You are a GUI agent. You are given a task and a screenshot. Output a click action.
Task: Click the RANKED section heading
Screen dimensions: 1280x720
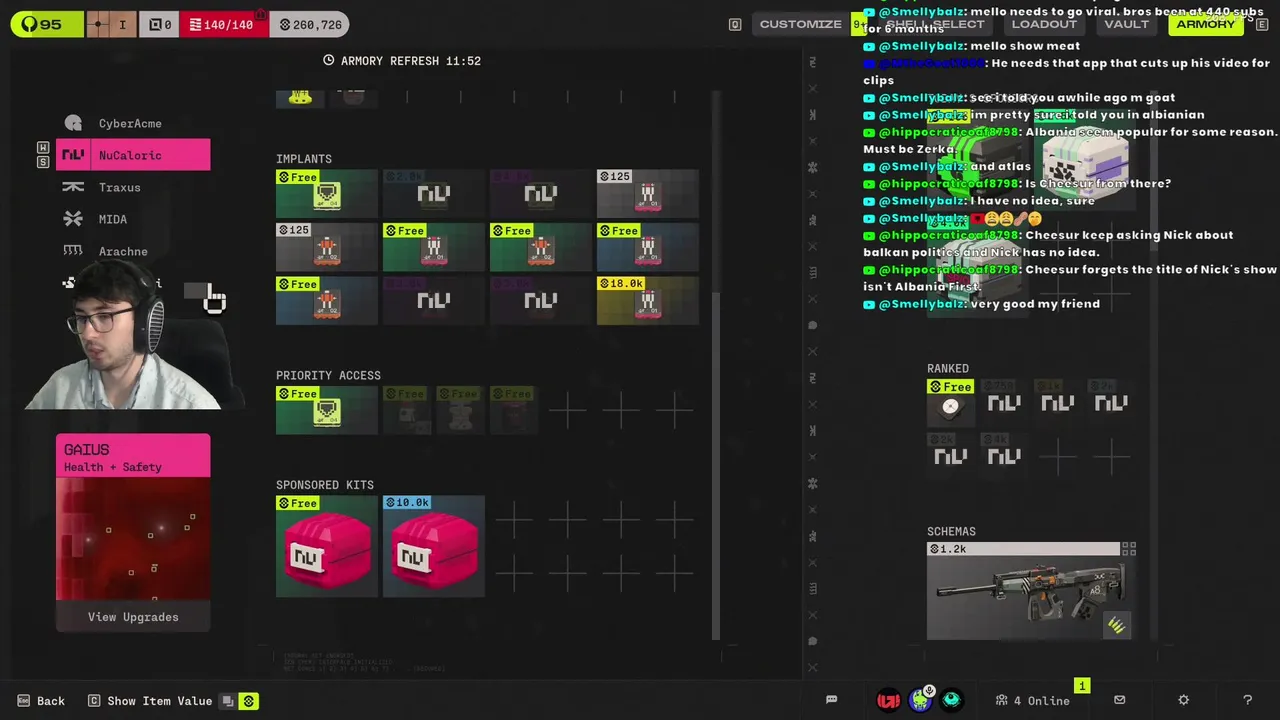coord(948,369)
